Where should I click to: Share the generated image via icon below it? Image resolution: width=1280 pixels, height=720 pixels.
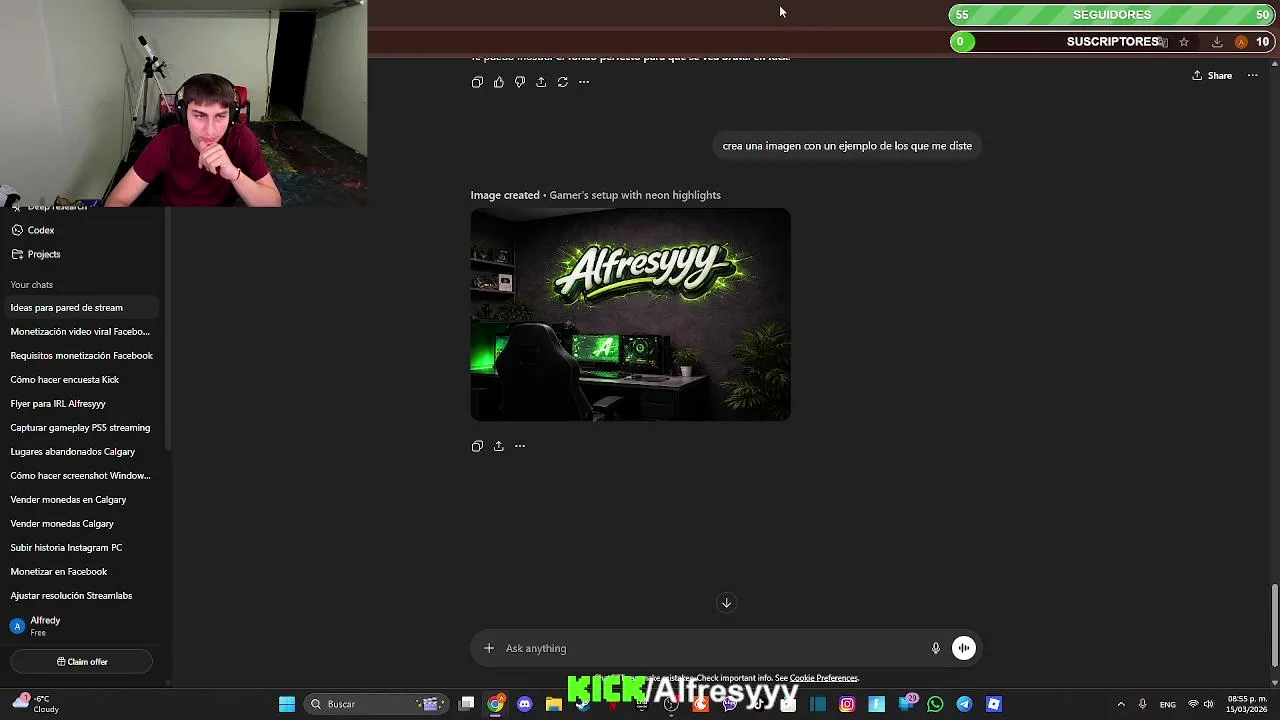499,446
